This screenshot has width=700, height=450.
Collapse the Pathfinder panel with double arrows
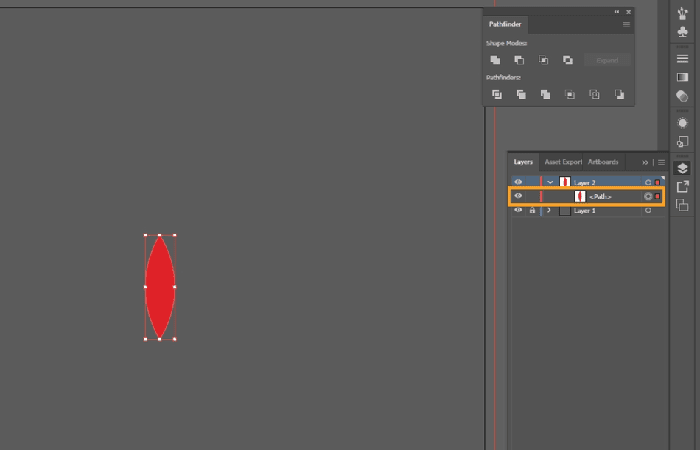point(617,12)
